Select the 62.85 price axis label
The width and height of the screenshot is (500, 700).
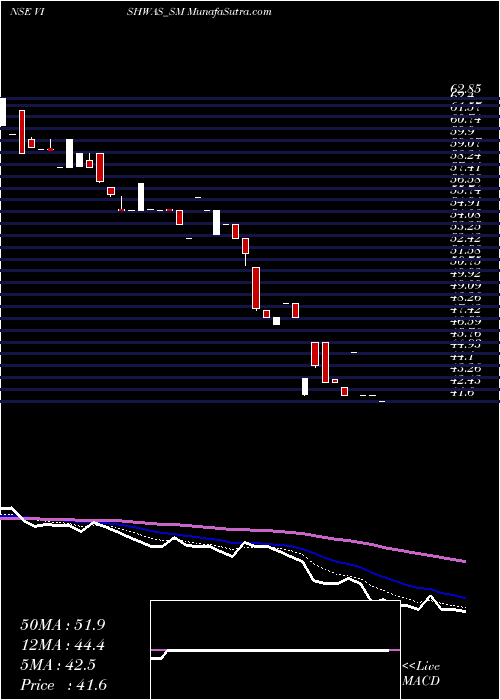coord(465,89)
